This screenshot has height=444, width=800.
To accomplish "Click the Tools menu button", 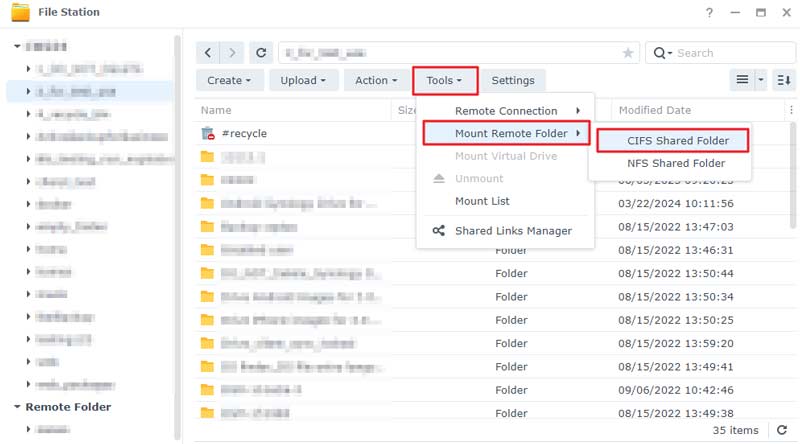I will [445, 80].
